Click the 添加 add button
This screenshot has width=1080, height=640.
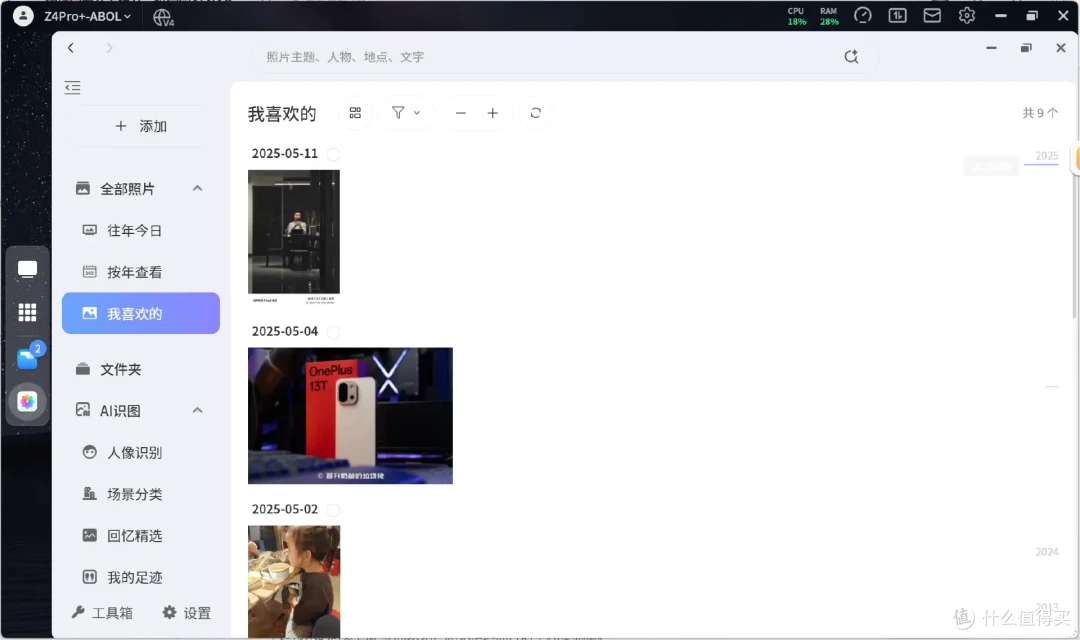[x=141, y=126]
